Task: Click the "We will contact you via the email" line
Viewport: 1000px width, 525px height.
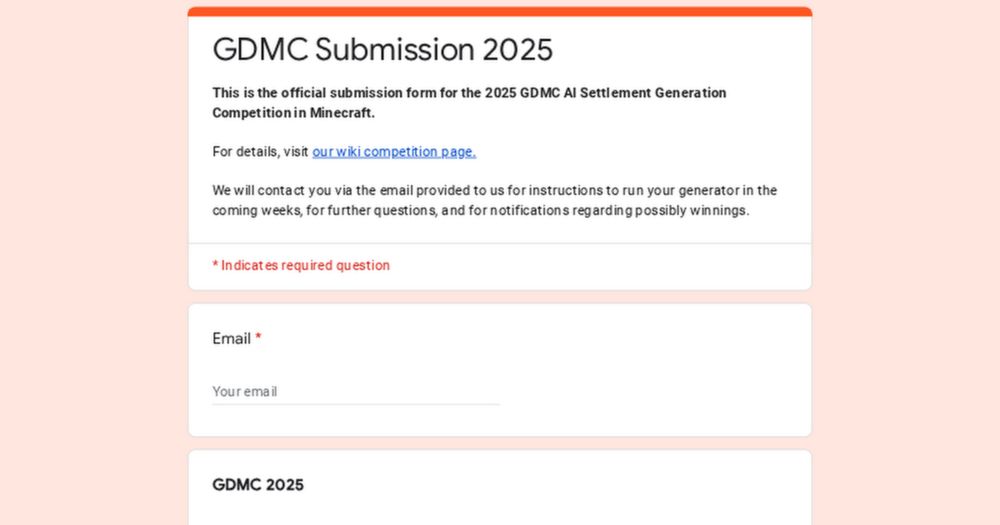Action: [494, 191]
